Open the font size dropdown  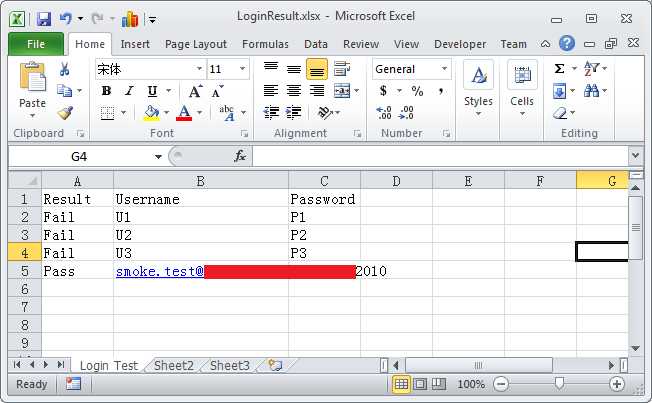coord(242,69)
